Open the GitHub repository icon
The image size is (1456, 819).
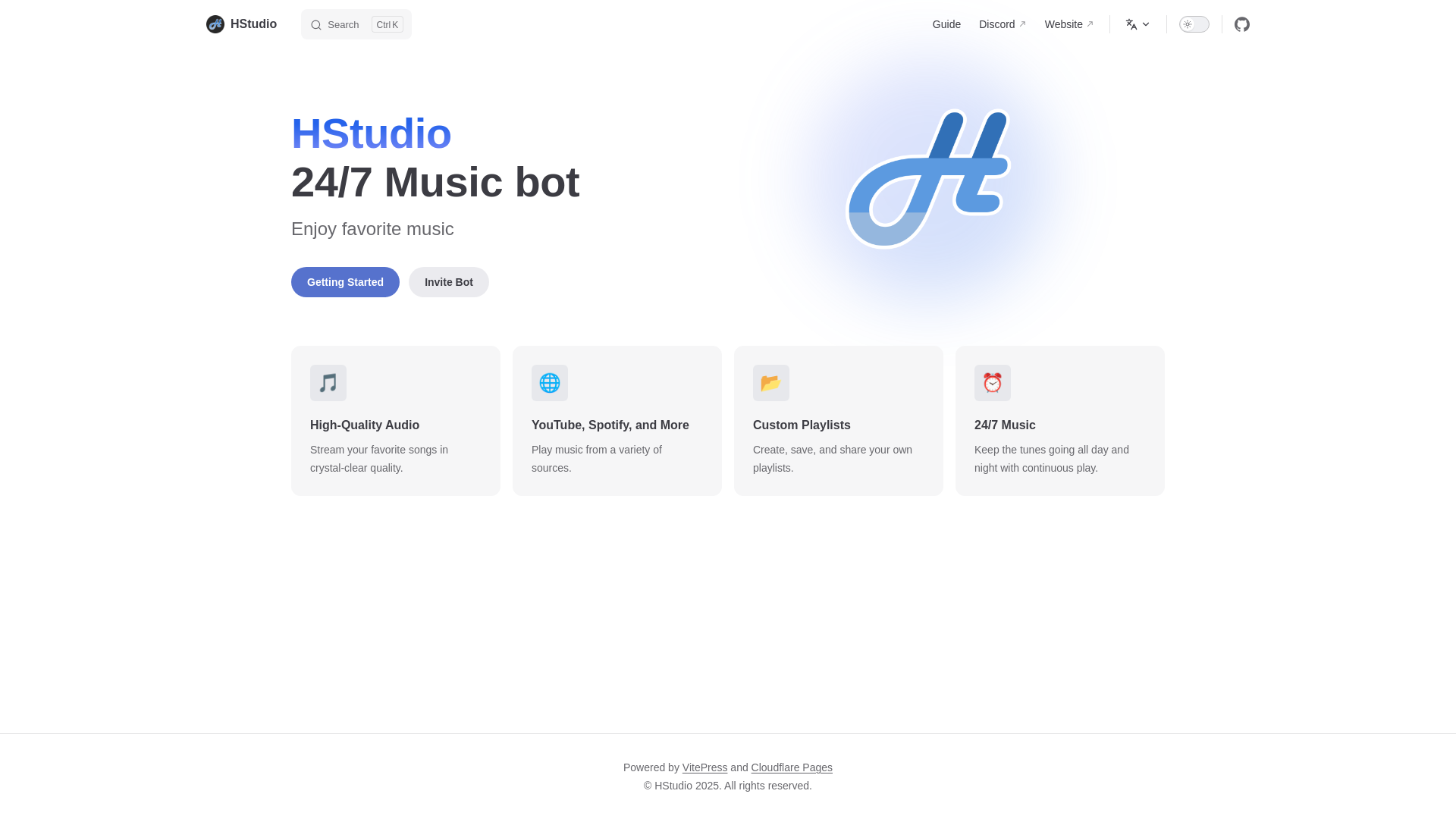point(1242,24)
